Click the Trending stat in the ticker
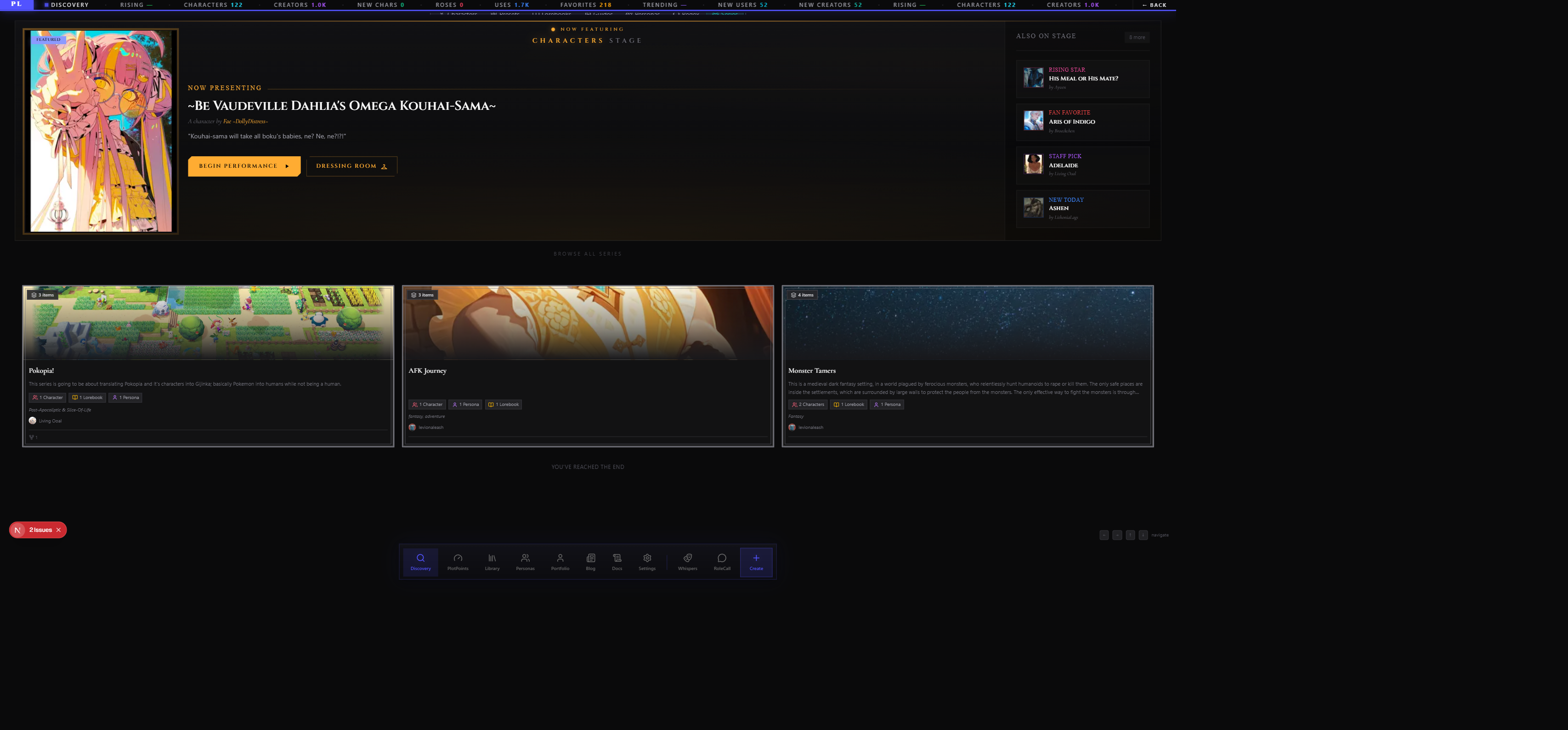Screen dimensions: 1568x730 click(665, 5)
